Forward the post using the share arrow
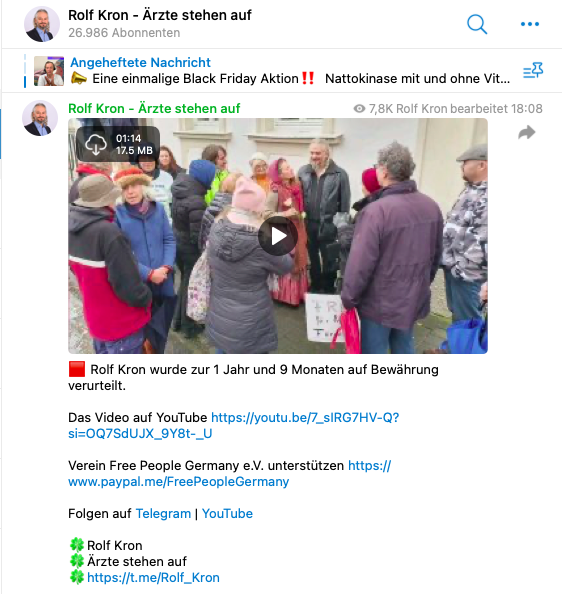This screenshot has width=562, height=594. point(527,132)
